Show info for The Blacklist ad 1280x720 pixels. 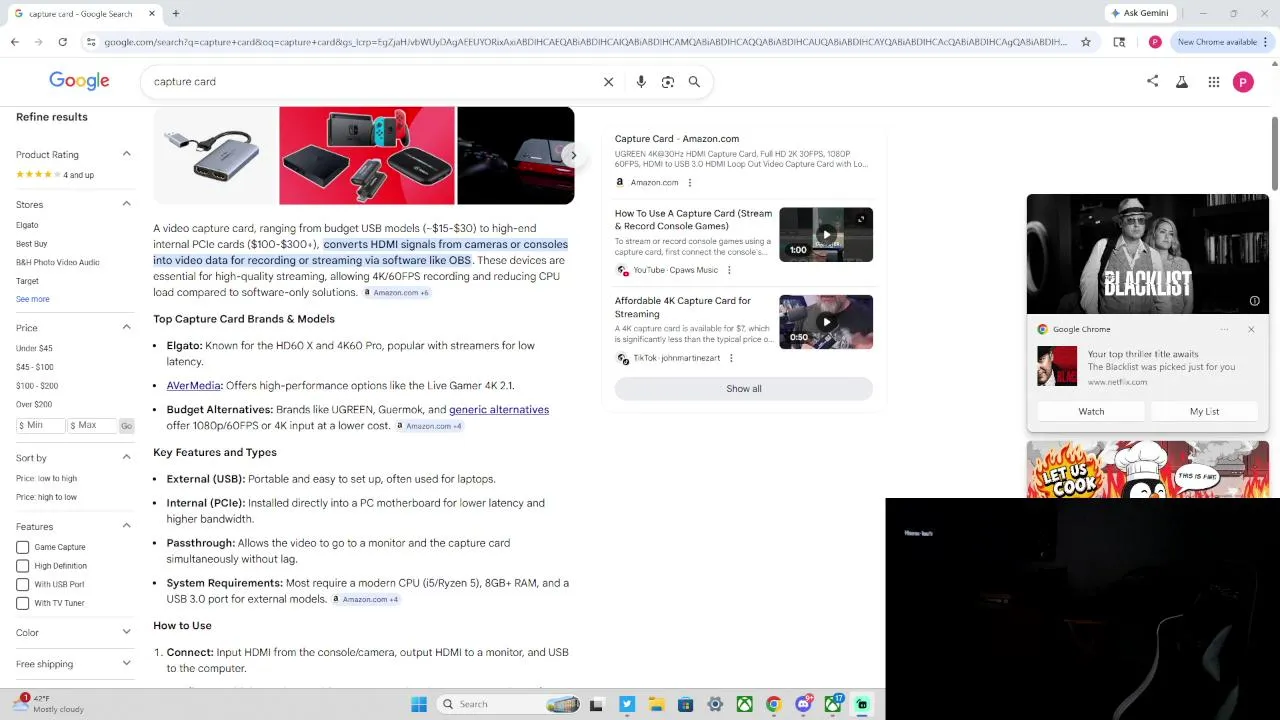pos(1254,301)
